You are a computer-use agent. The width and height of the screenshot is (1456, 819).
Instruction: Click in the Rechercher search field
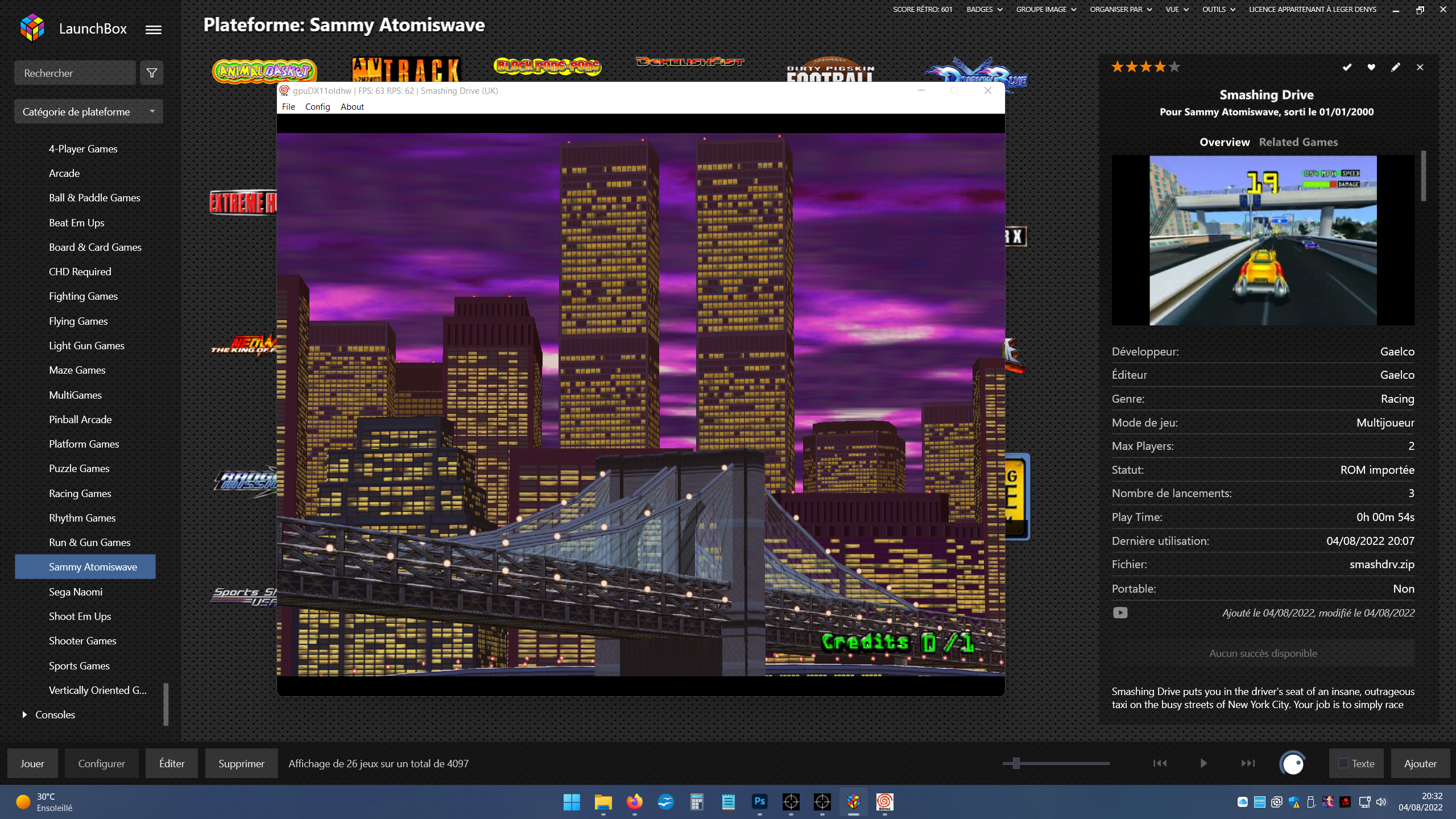tap(75, 73)
